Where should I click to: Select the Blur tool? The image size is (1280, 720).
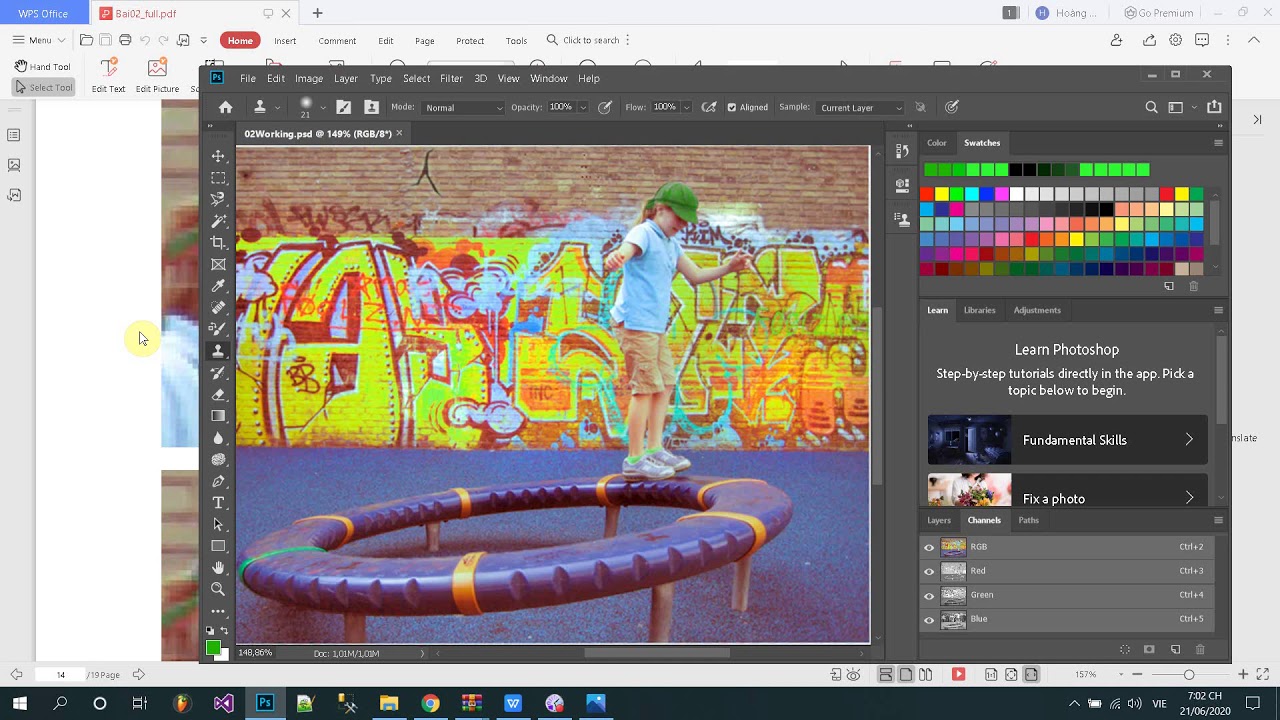click(x=218, y=438)
